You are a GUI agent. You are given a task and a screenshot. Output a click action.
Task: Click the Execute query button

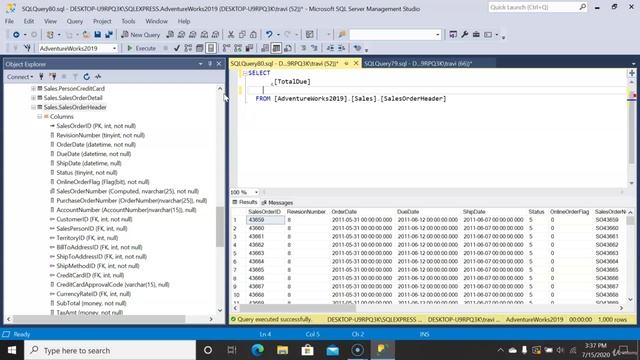(x=141, y=48)
